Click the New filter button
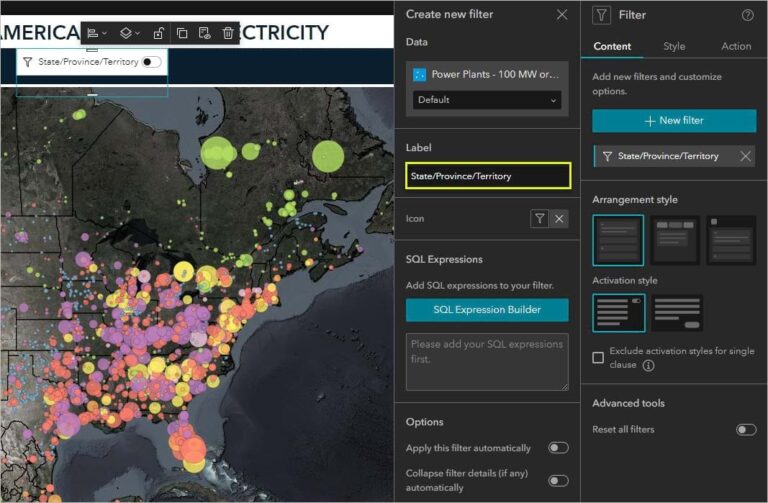 pyautogui.click(x=674, y=120)
